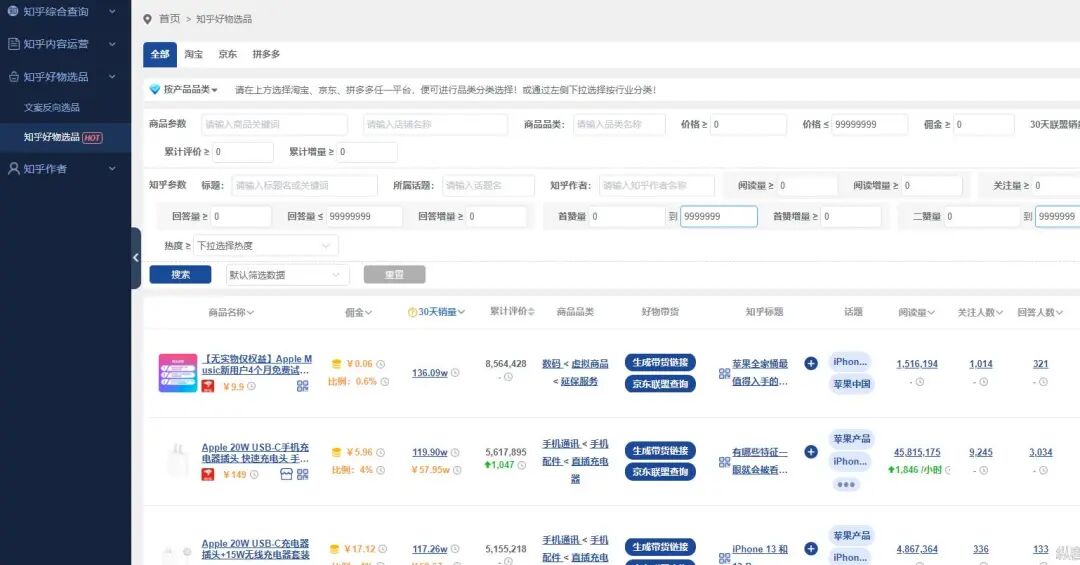Click 生成带货链接 for 20W USB-C手机充电器

[x=660, y=451]
